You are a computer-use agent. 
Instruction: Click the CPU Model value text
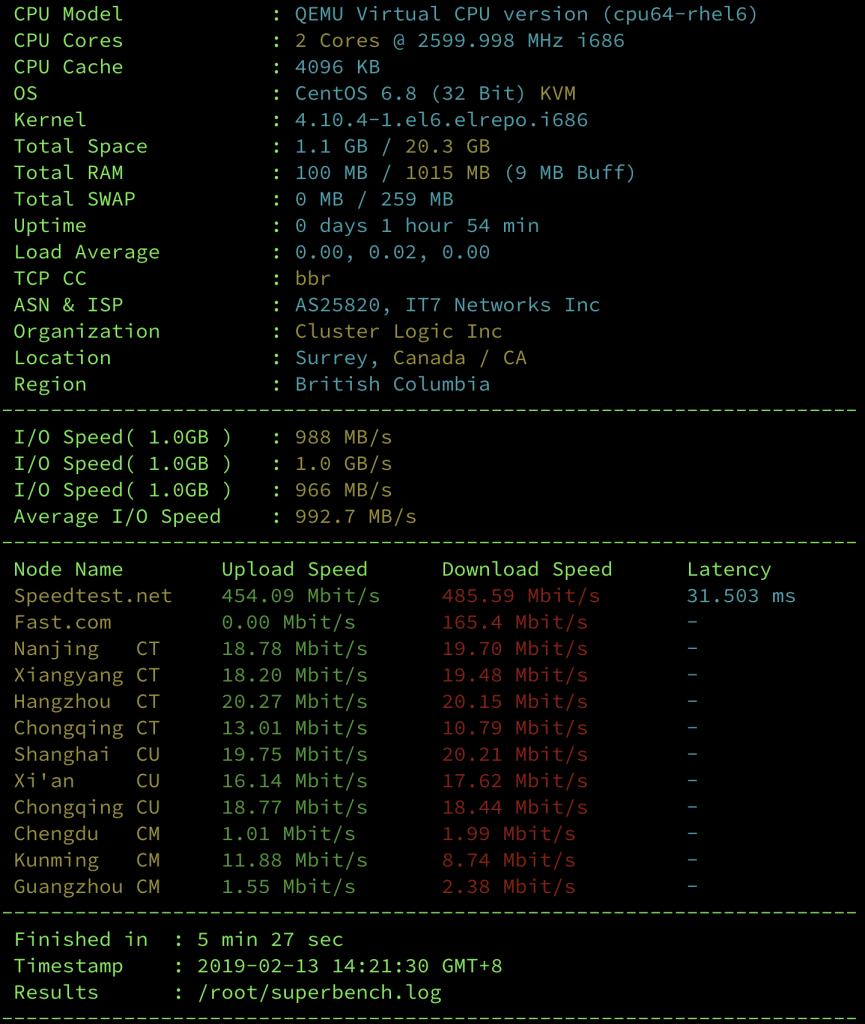click(x=526, y=14)
